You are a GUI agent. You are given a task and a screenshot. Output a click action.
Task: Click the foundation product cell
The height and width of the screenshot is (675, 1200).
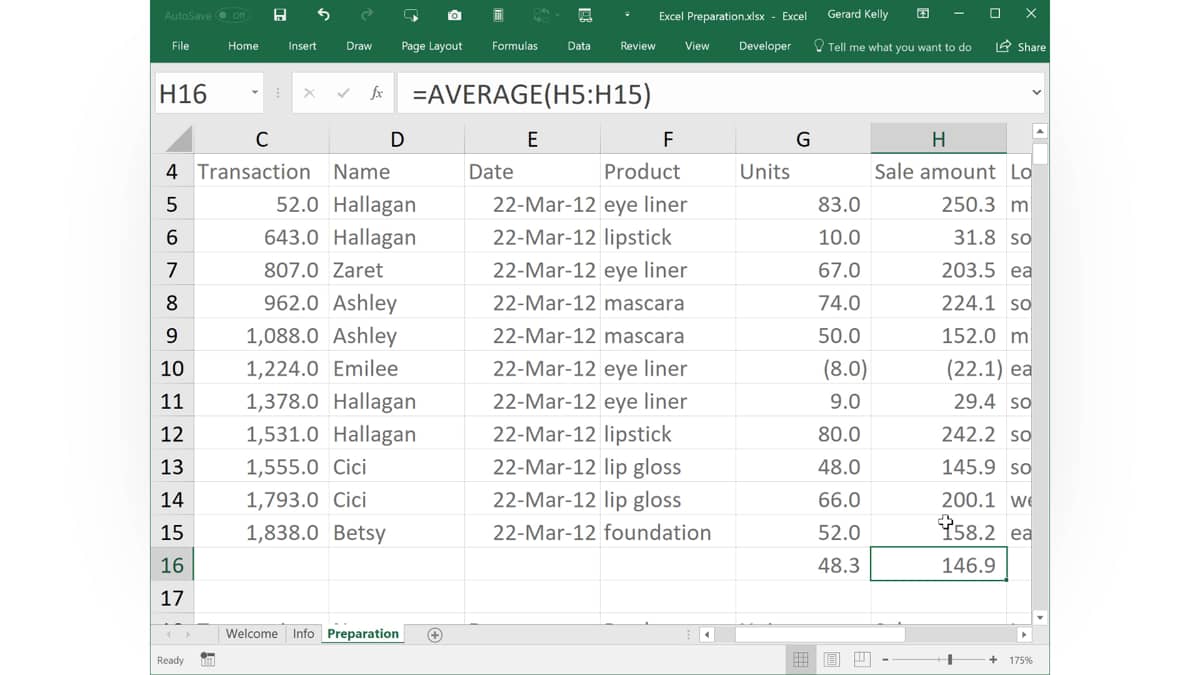click(x=668, y=532)
